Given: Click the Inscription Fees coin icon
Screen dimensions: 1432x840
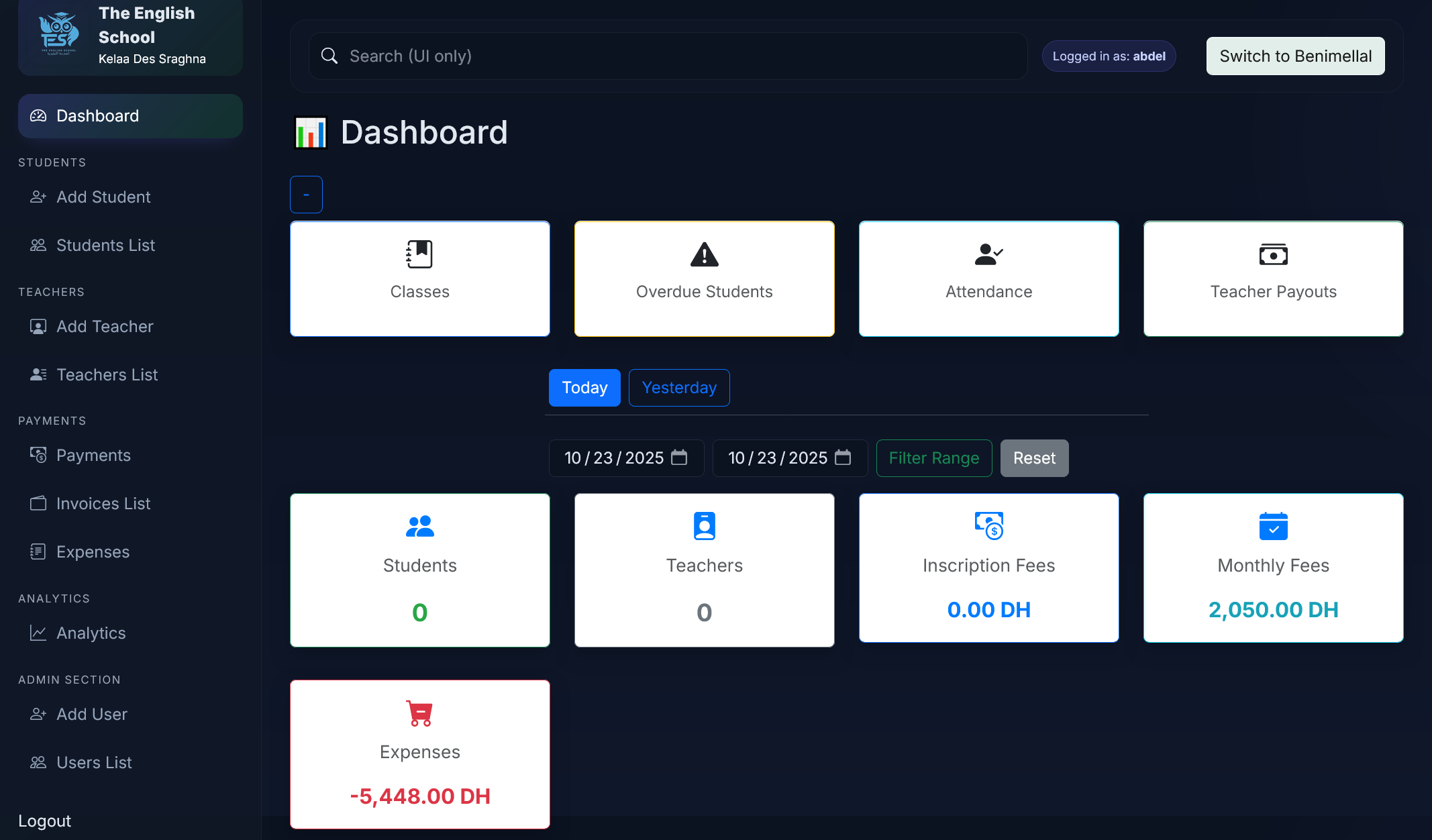Looking at the screenshot, I should pyautogui.click(x=988, y=526).
